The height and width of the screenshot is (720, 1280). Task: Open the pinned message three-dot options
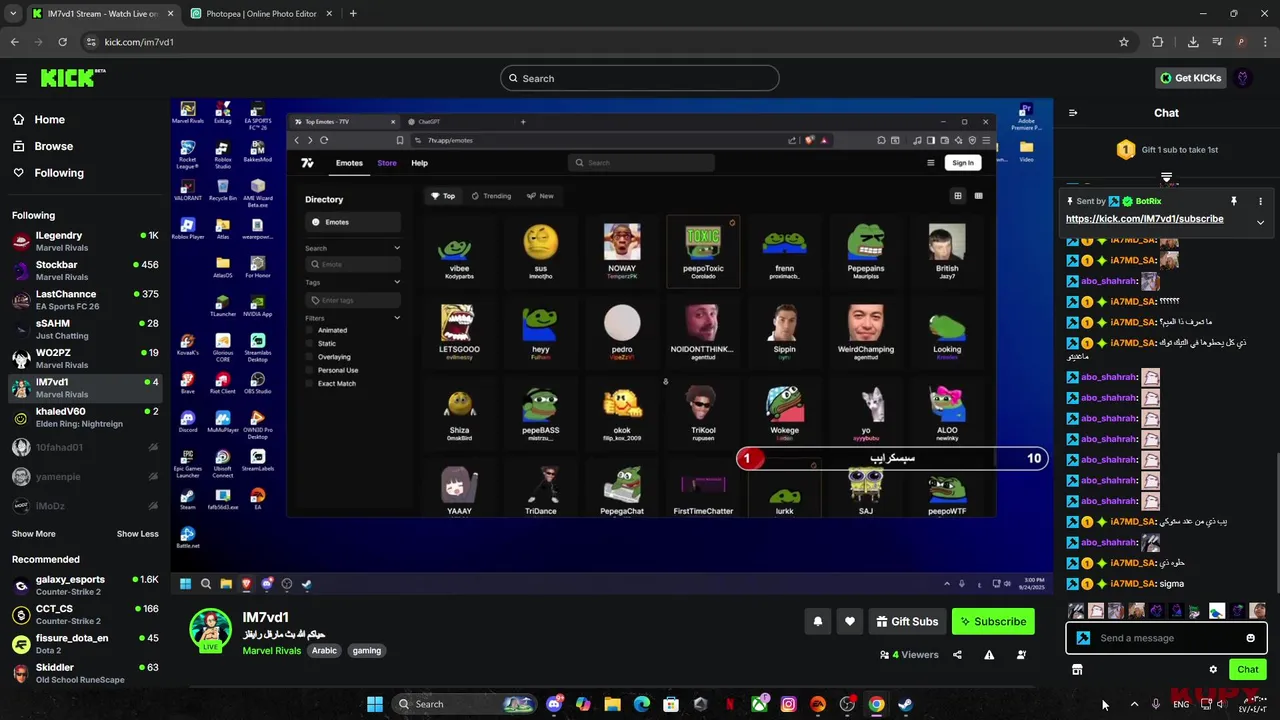tap(1260, 201)
